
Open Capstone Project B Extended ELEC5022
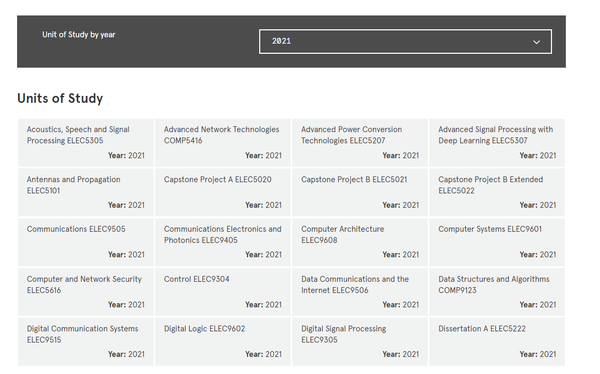[x=497, y=193]
